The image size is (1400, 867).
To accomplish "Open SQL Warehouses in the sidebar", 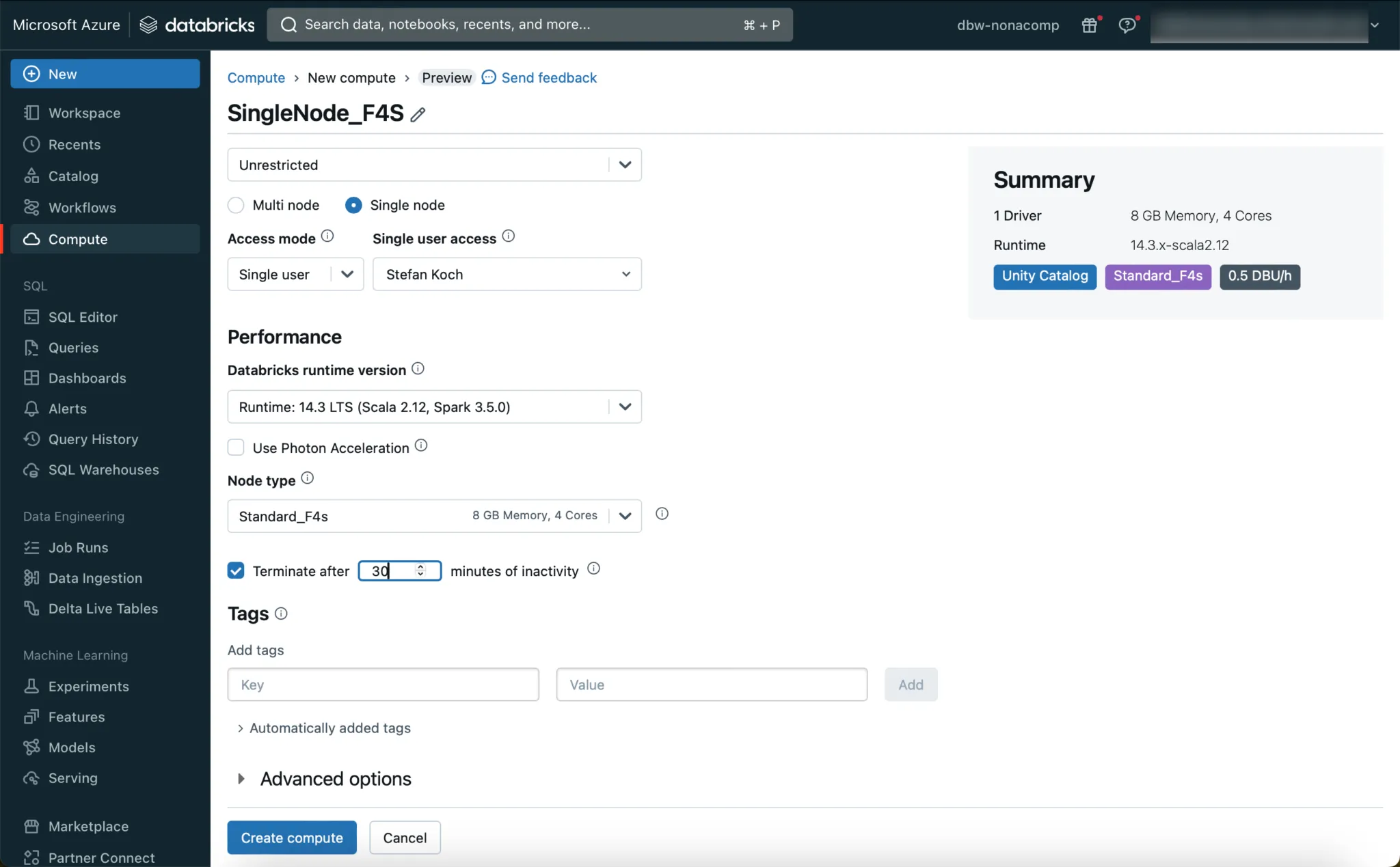I will coord(103,470).
